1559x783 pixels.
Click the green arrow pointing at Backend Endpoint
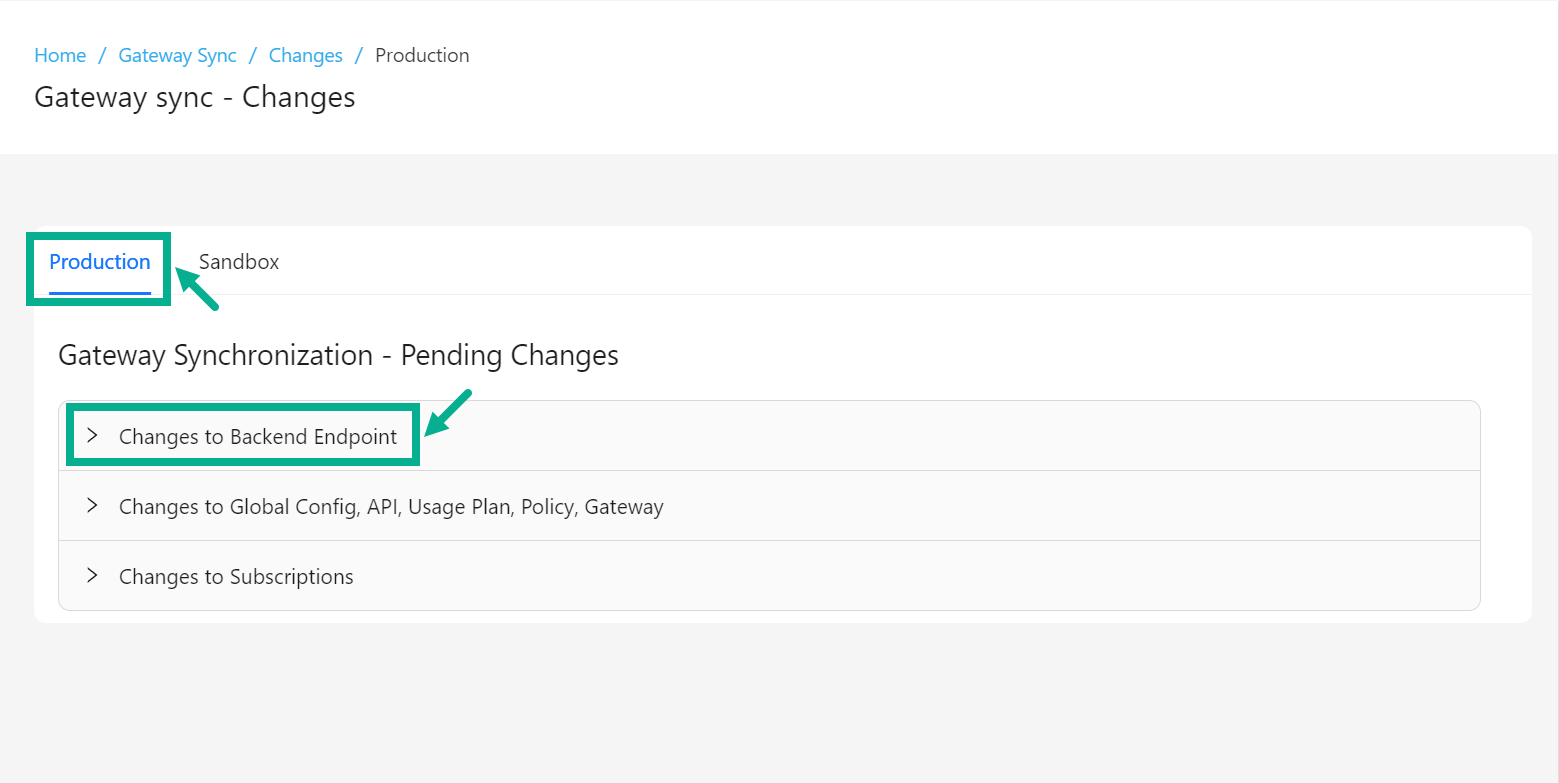(447, 412)
